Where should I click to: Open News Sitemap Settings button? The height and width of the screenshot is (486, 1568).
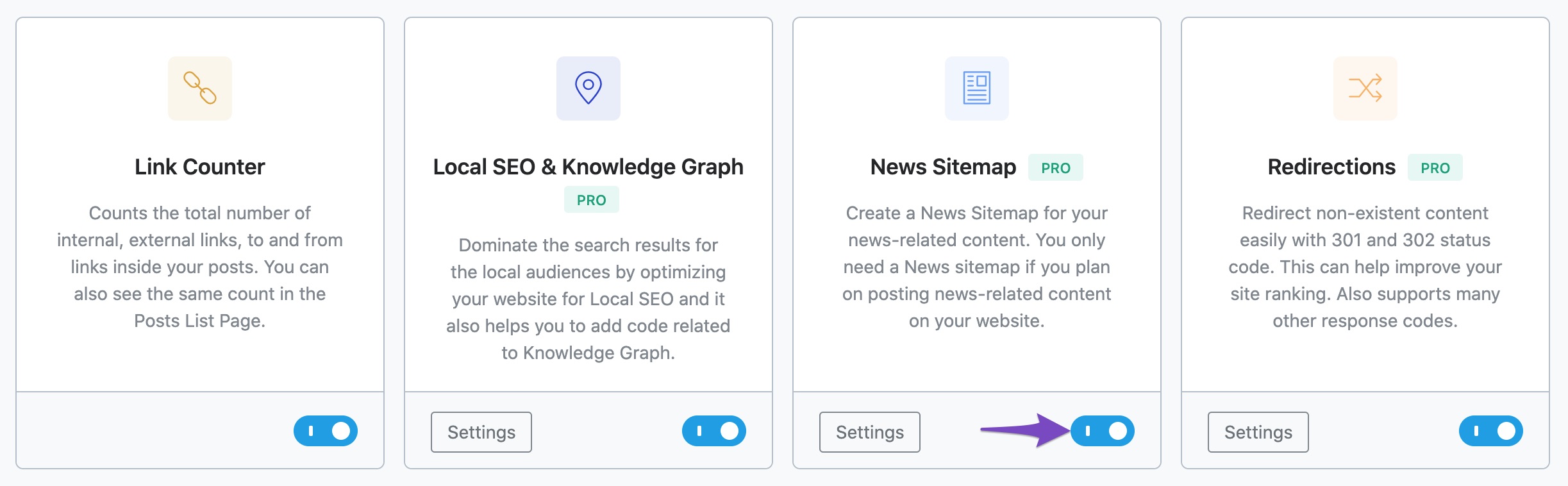pyautogui.click(x=870, y=432)
